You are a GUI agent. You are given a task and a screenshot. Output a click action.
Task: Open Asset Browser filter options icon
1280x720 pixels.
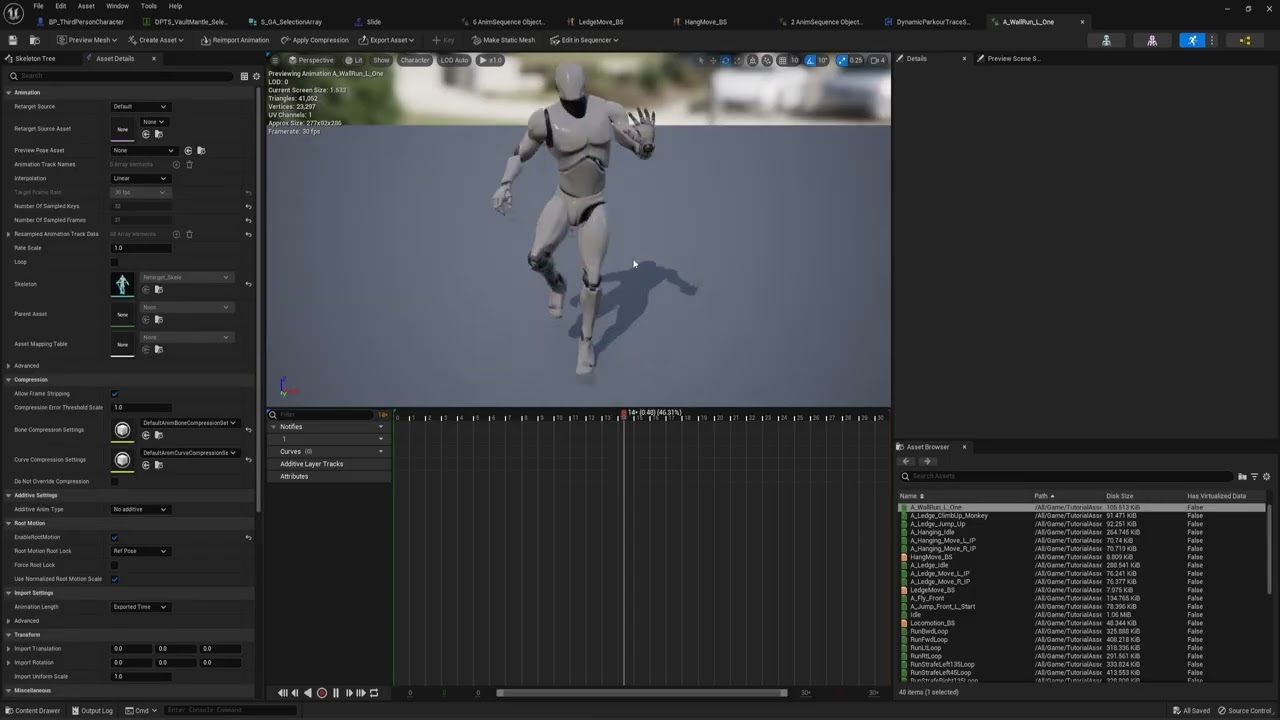tap(1254, 476)
